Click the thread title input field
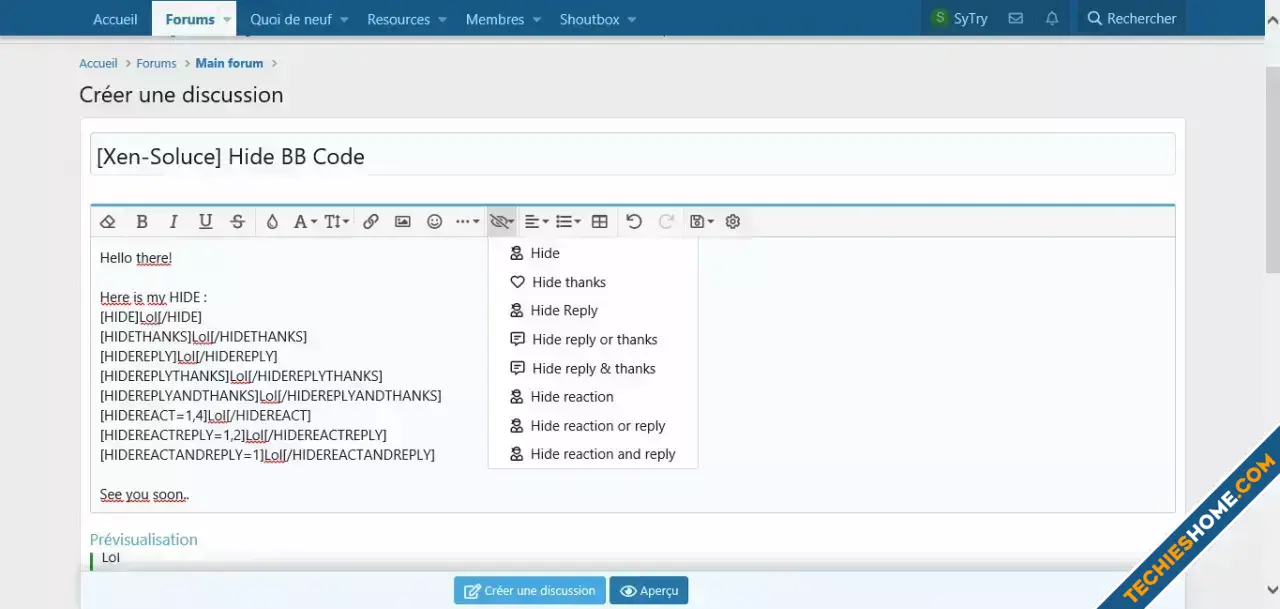This screenshot has height=609, width=1280. (x=632, y=155)
